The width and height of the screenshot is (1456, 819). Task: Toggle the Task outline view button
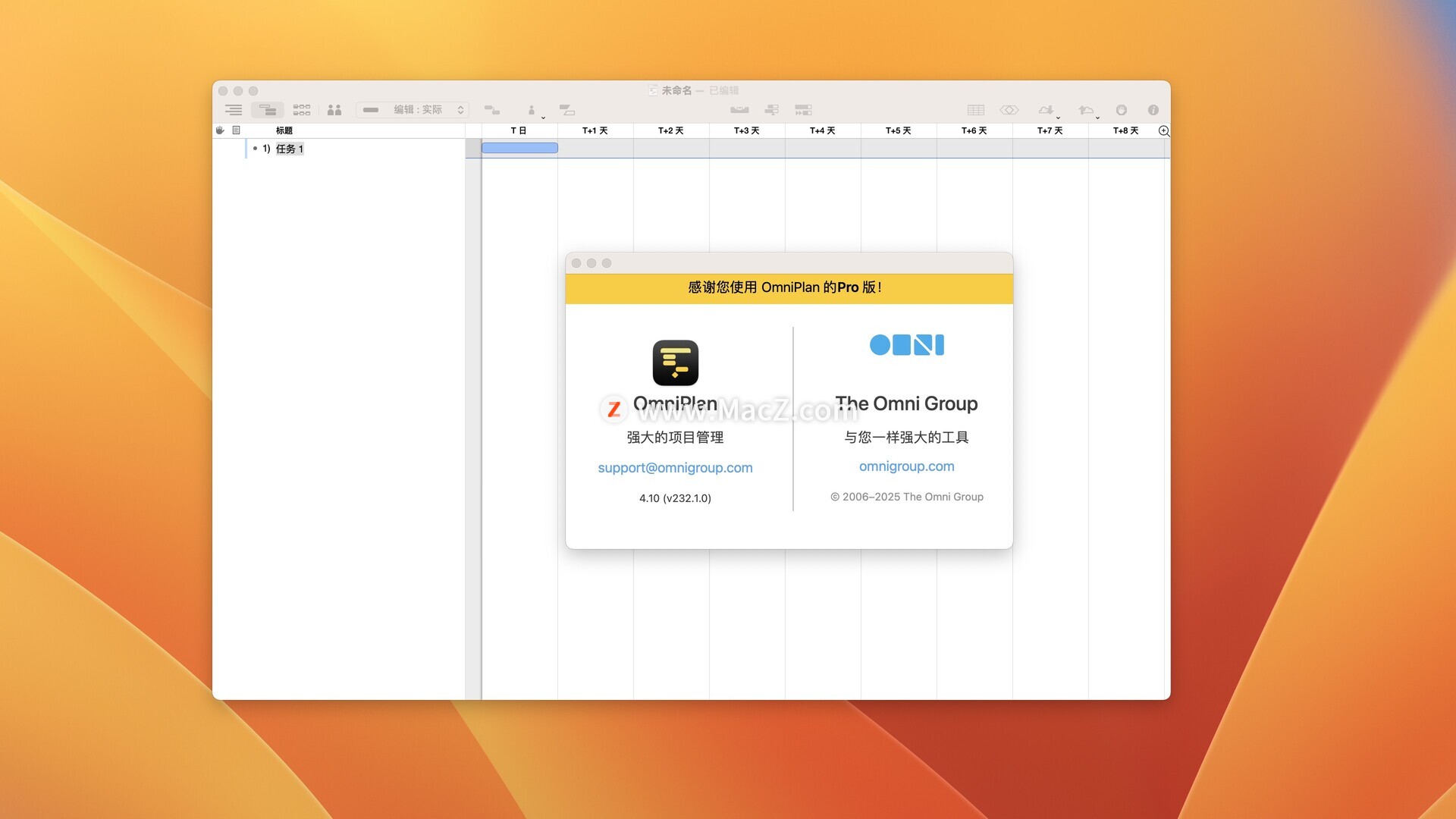point(234,110)
